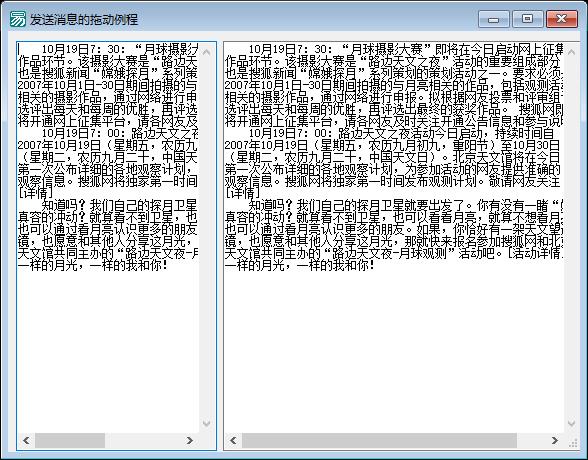The image size is (588, 460).
Task: Click the left pane's scroll-up arrow
Action: 207,52
